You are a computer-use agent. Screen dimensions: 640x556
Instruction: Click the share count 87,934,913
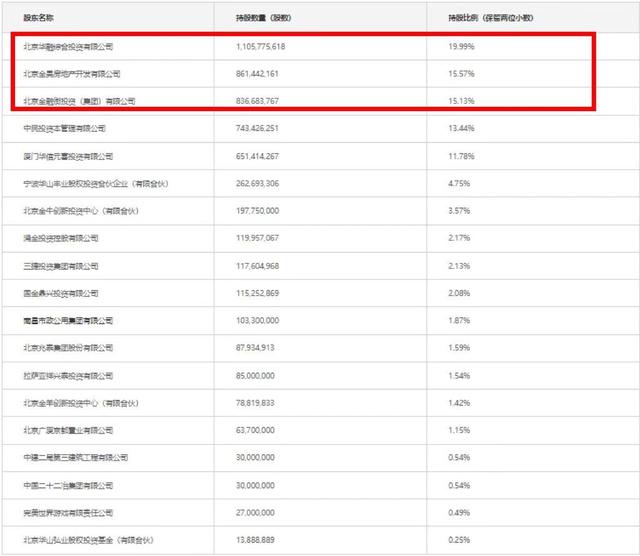[x=255, y=348]
